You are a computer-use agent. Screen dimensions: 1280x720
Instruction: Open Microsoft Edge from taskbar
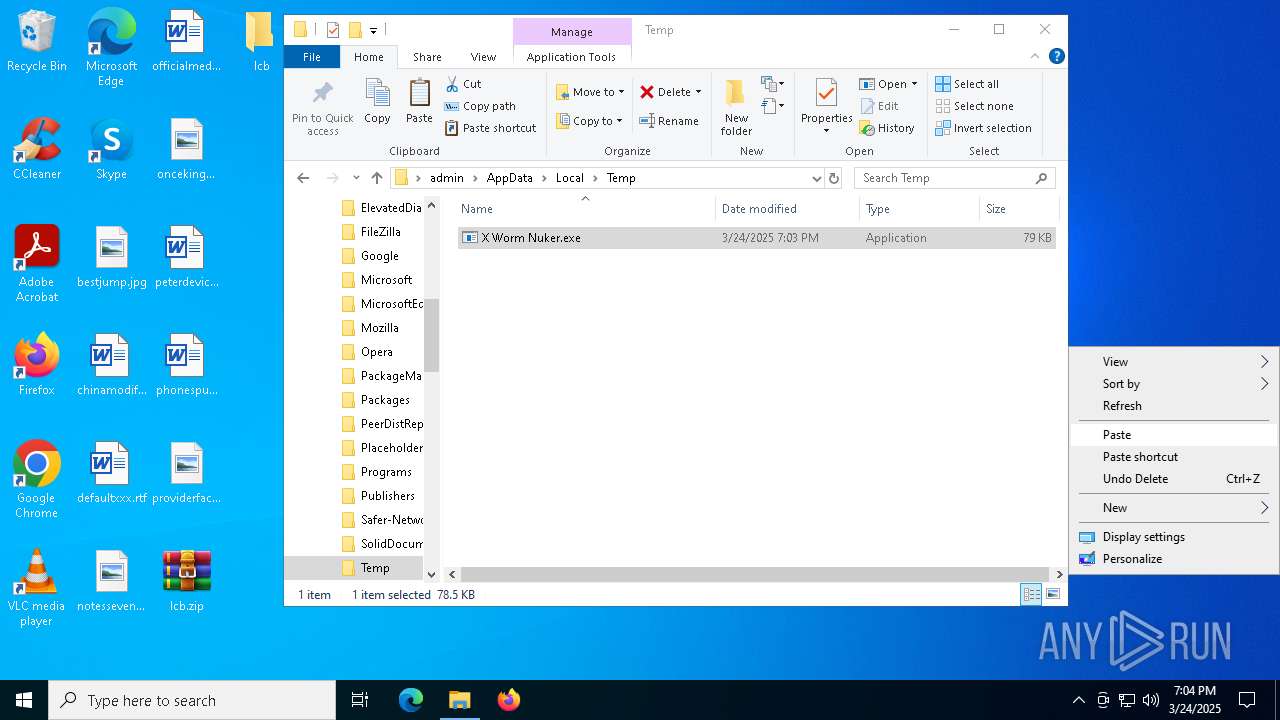pyautogui.click(x=411, y=700)
